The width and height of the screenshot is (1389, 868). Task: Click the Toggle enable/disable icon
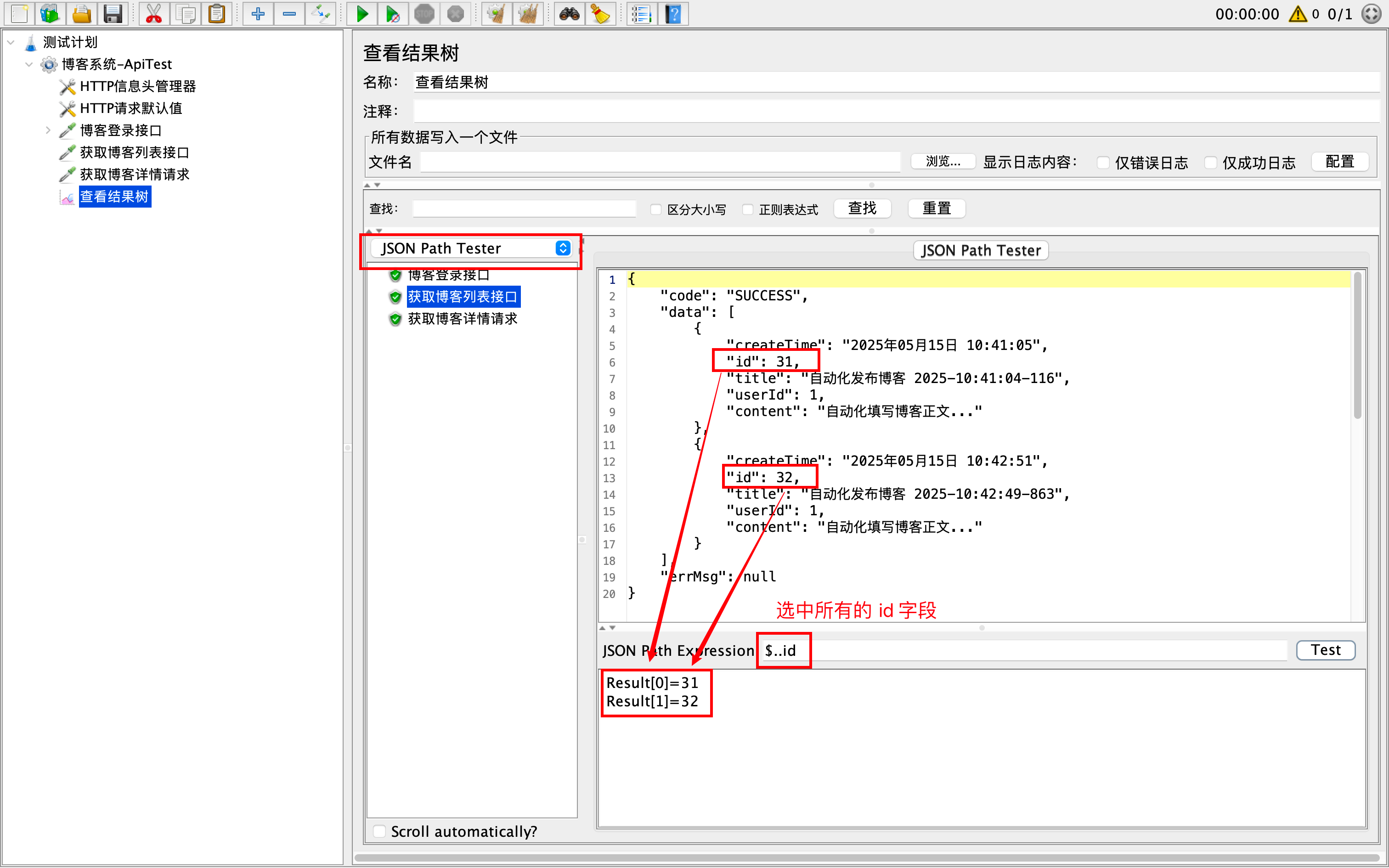[320, 13]
